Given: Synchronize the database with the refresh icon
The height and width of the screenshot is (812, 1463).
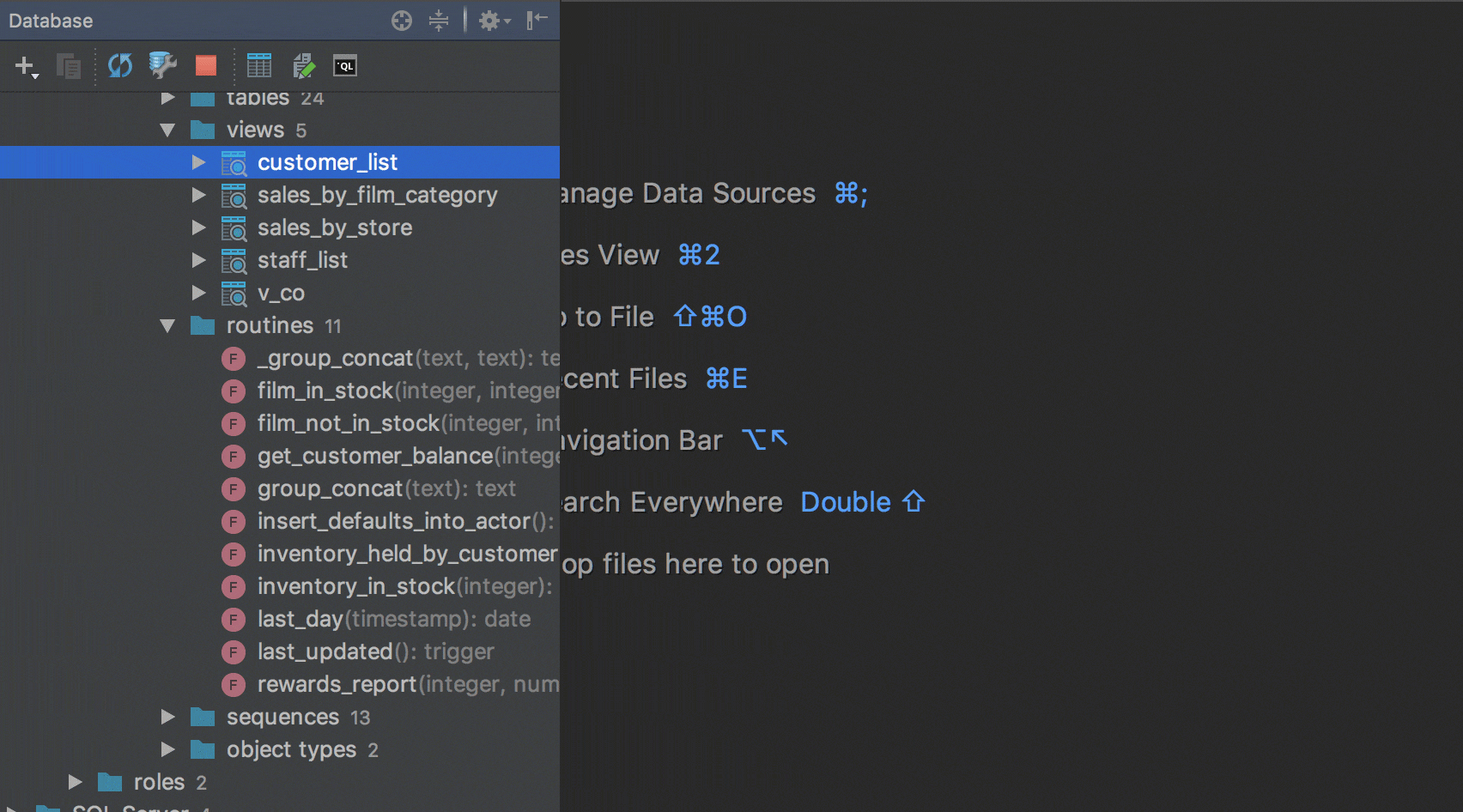Looking at the screenshot, I should coord(119,66).
